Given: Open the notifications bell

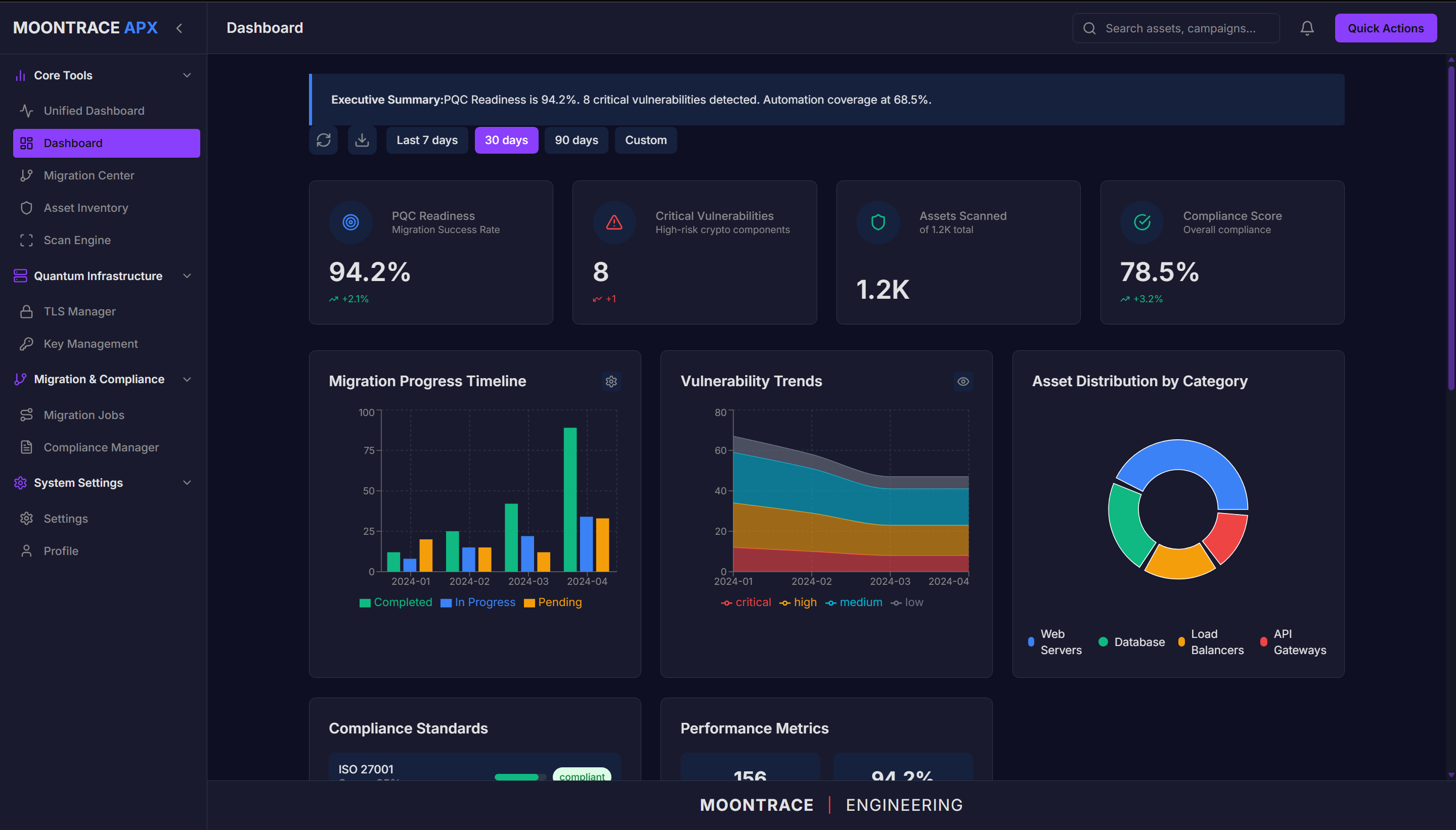Looking at the screenshot, I should pos(1307,28).
